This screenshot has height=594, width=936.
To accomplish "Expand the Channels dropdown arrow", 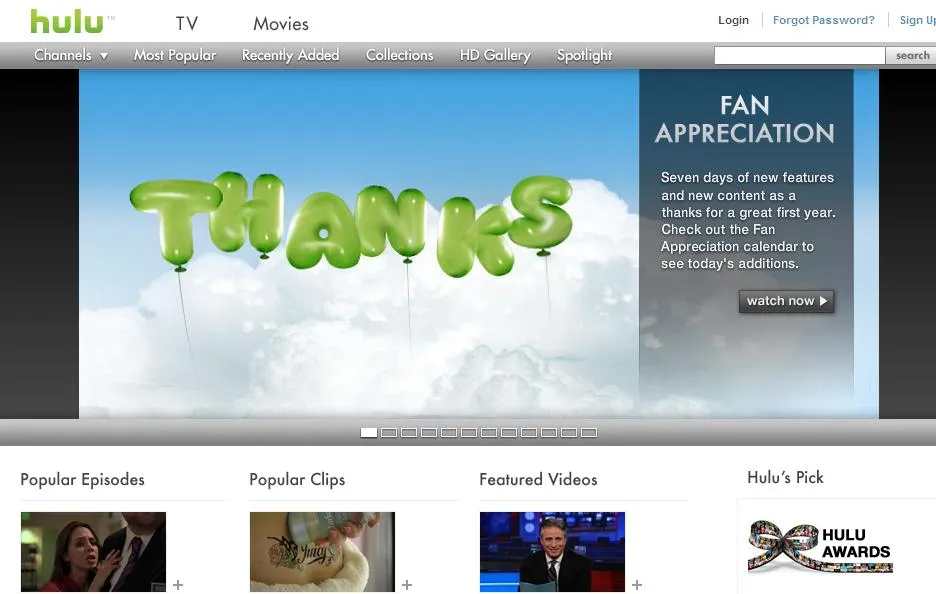I will tap(104, 56).
